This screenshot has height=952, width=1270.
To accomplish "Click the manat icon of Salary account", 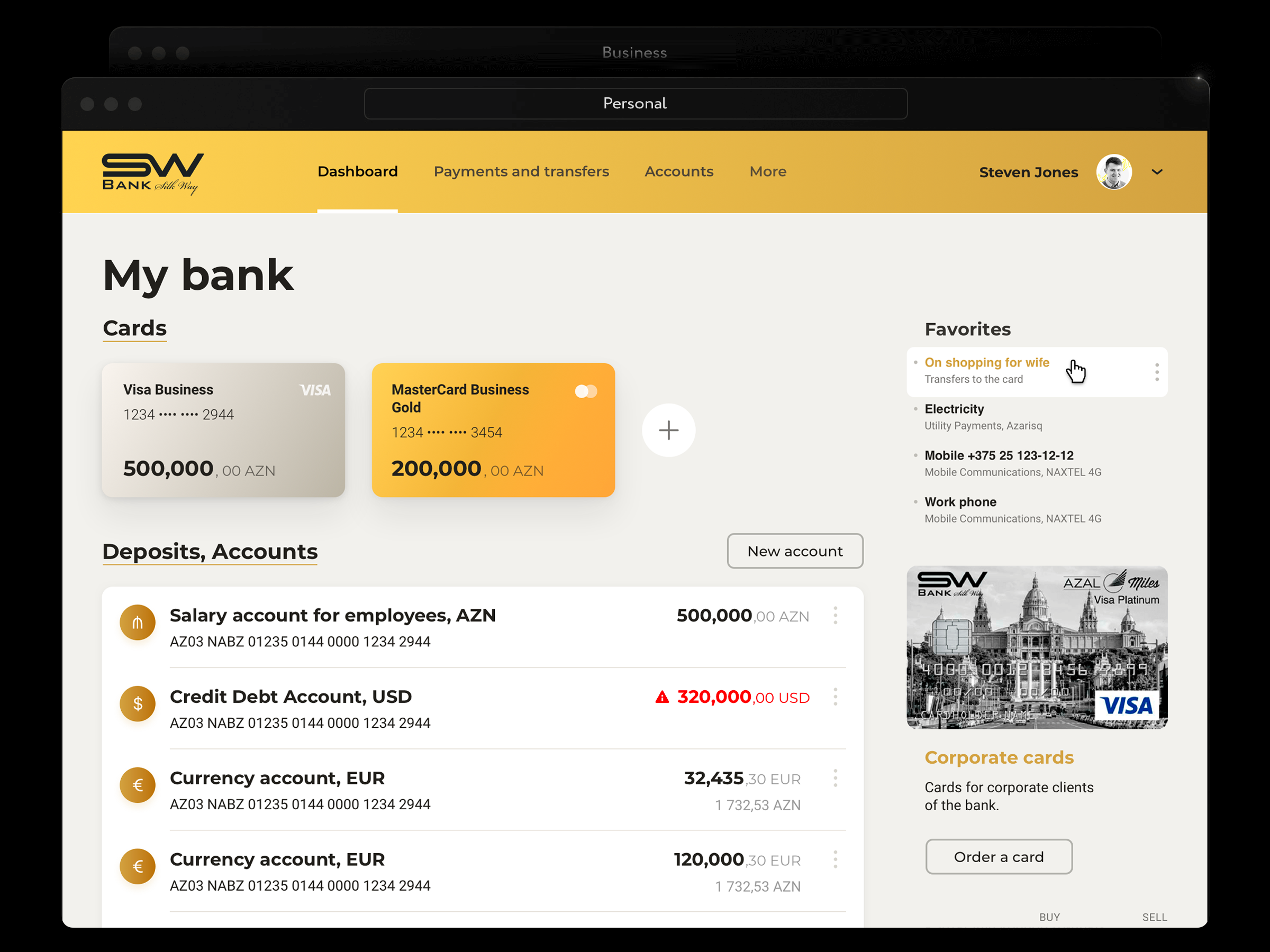I will click(x=138, y=623).
